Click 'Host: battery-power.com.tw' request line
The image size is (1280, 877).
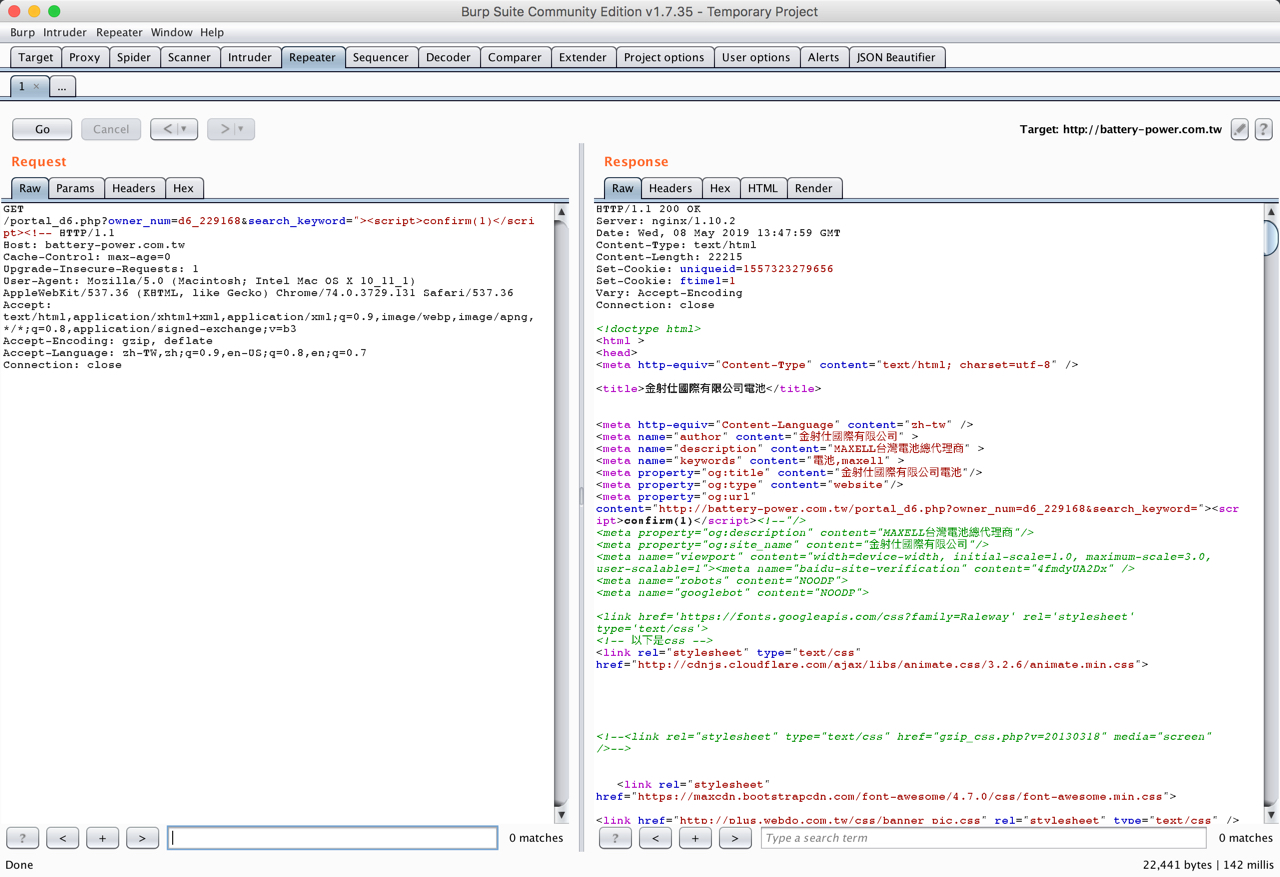pos(94,245)
